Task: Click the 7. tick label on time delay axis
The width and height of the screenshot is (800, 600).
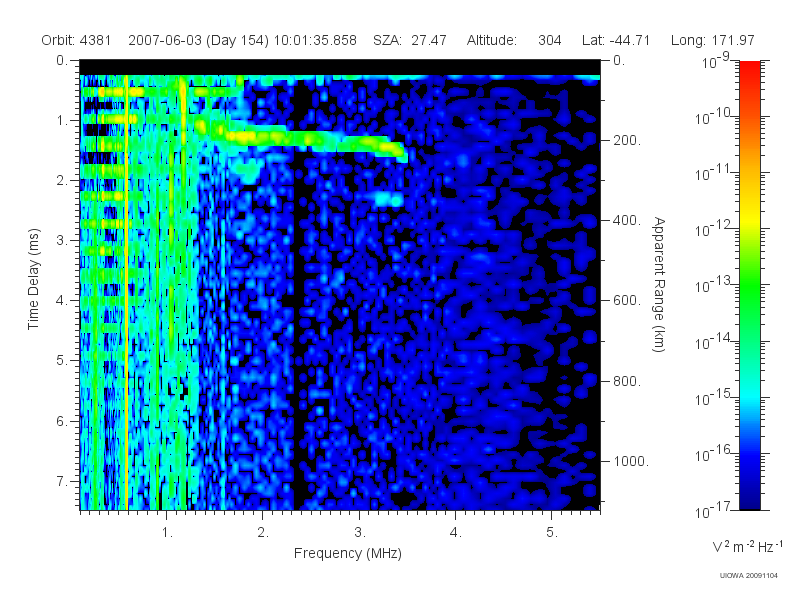Action: pyautogui.click(x=62, y=481)
